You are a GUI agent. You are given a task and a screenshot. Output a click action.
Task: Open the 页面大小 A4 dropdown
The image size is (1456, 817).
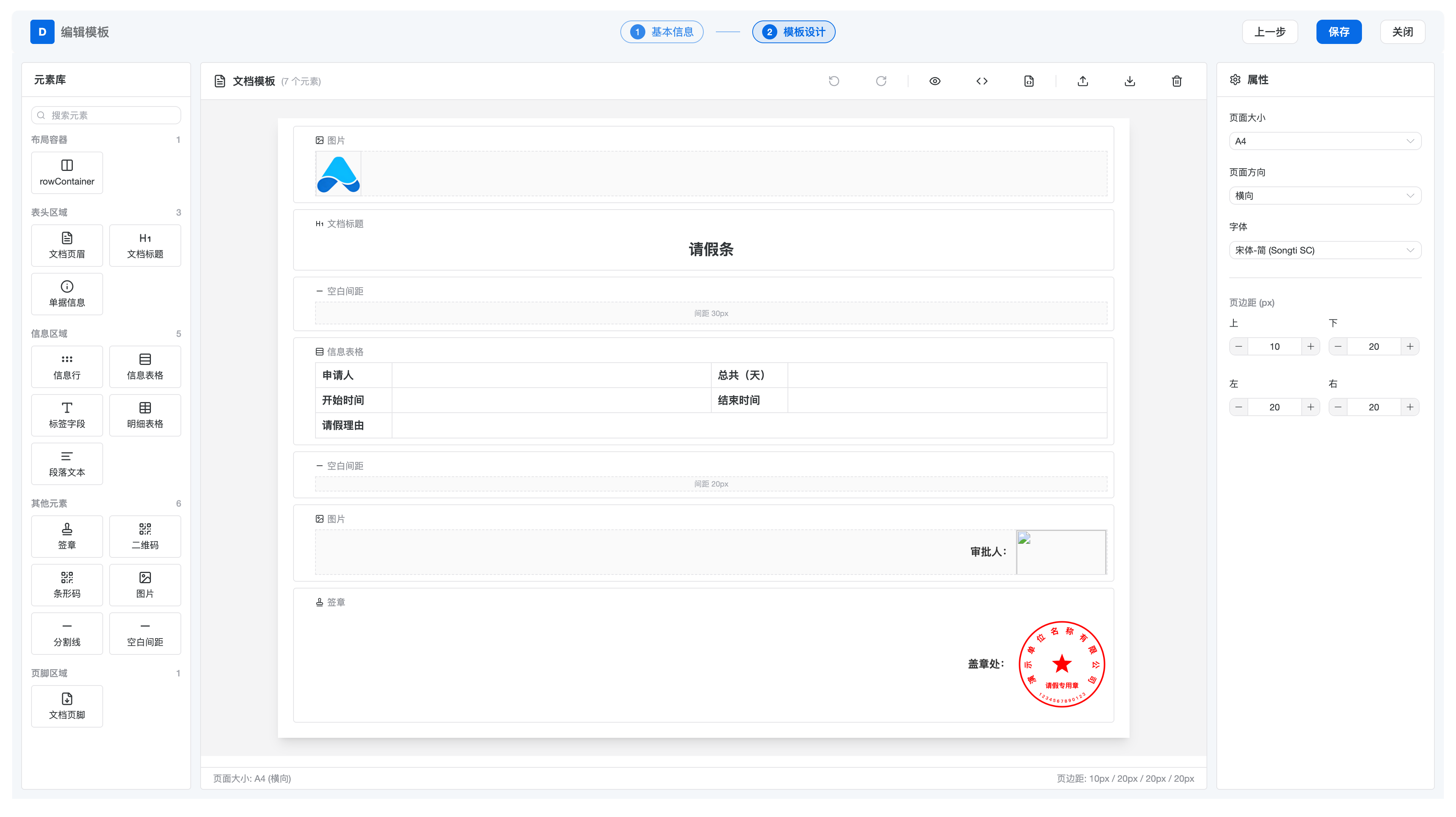click(x=1325, y=141)
